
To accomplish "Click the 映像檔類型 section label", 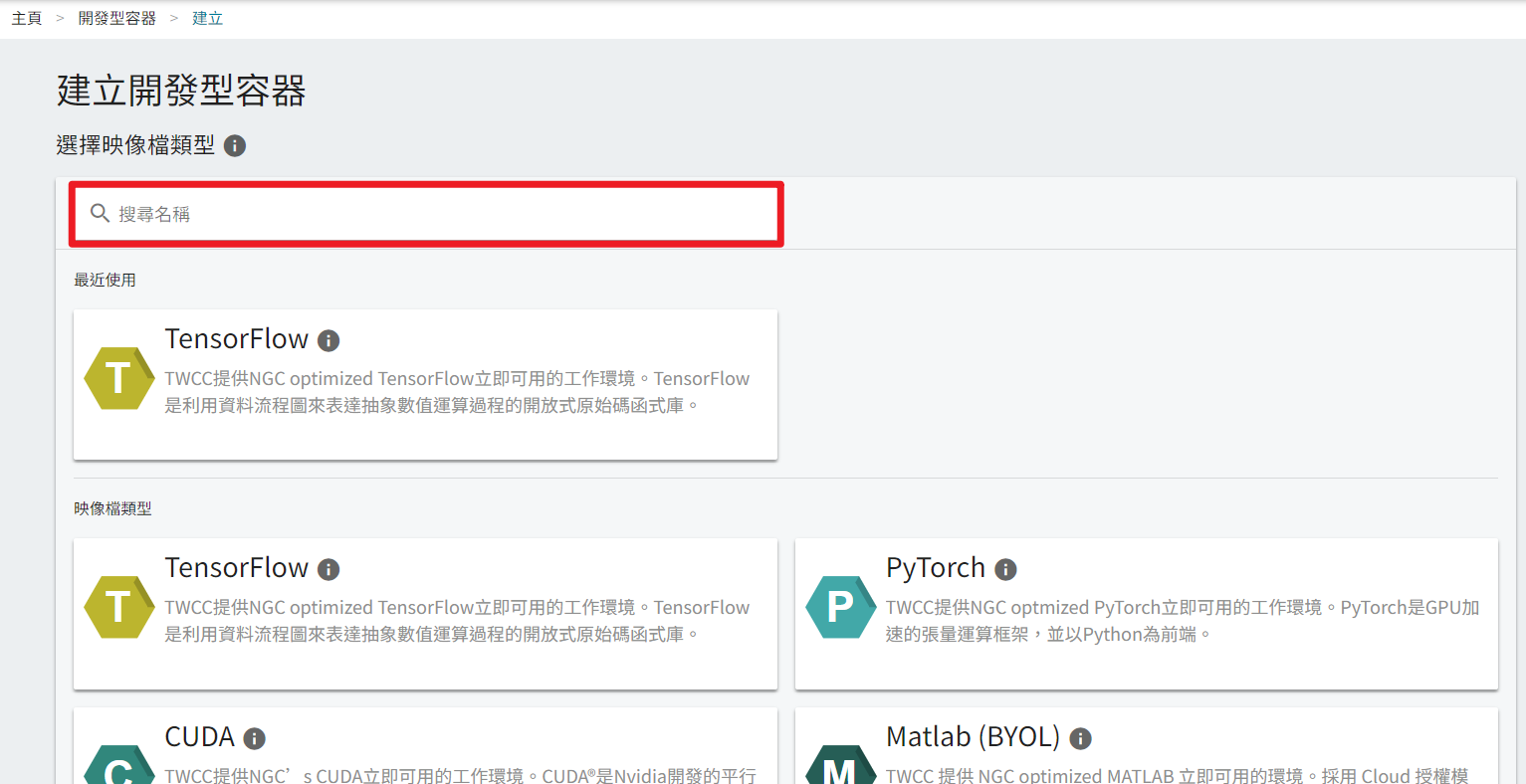I will tap(112, 509).
